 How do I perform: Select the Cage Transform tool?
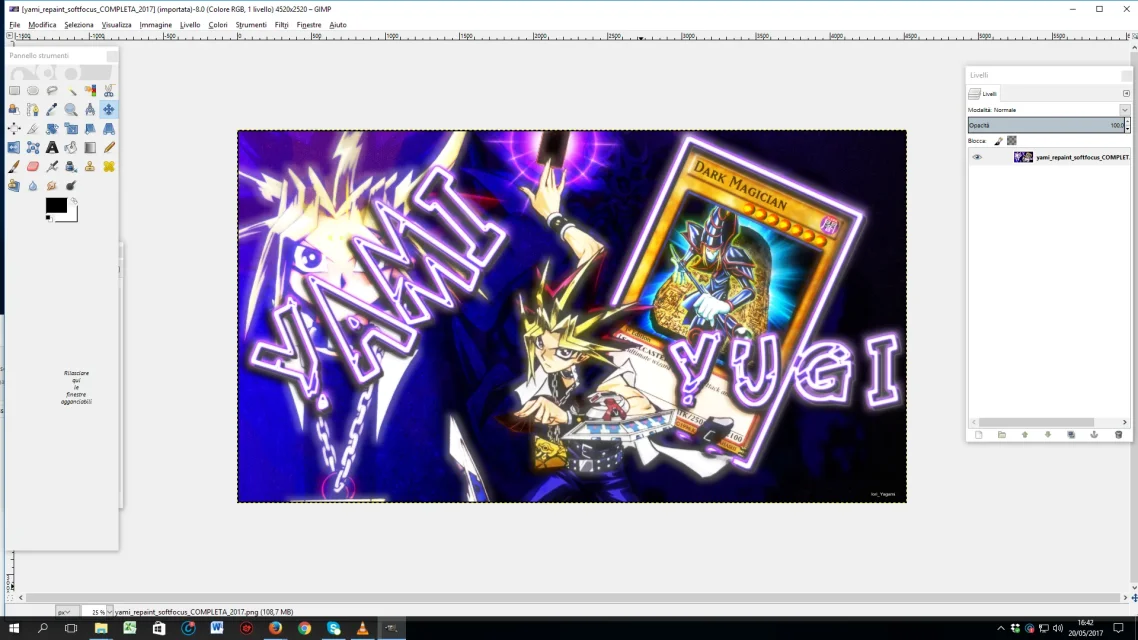coord(33,147)
